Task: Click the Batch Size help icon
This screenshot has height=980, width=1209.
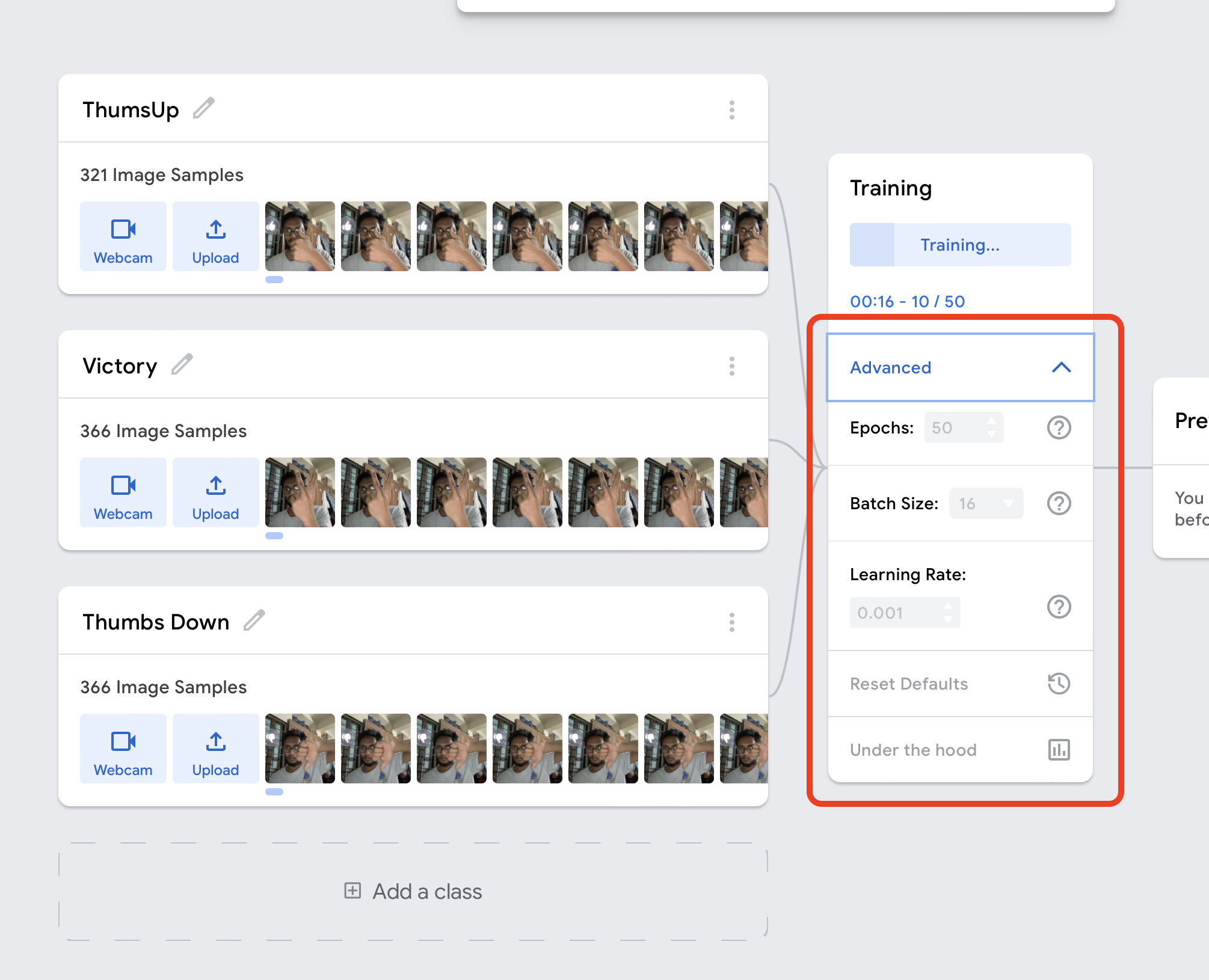Action: click(1059, 503)
